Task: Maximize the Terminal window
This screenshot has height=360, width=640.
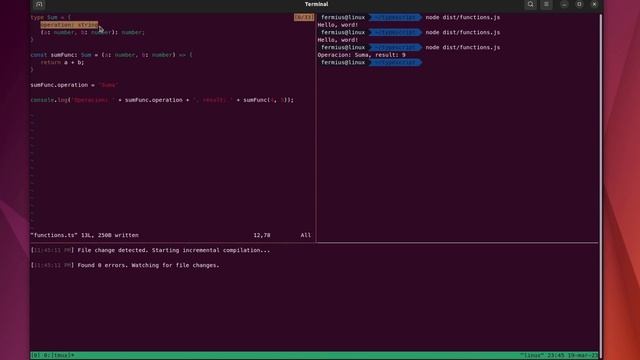Action: coord(579,4)
